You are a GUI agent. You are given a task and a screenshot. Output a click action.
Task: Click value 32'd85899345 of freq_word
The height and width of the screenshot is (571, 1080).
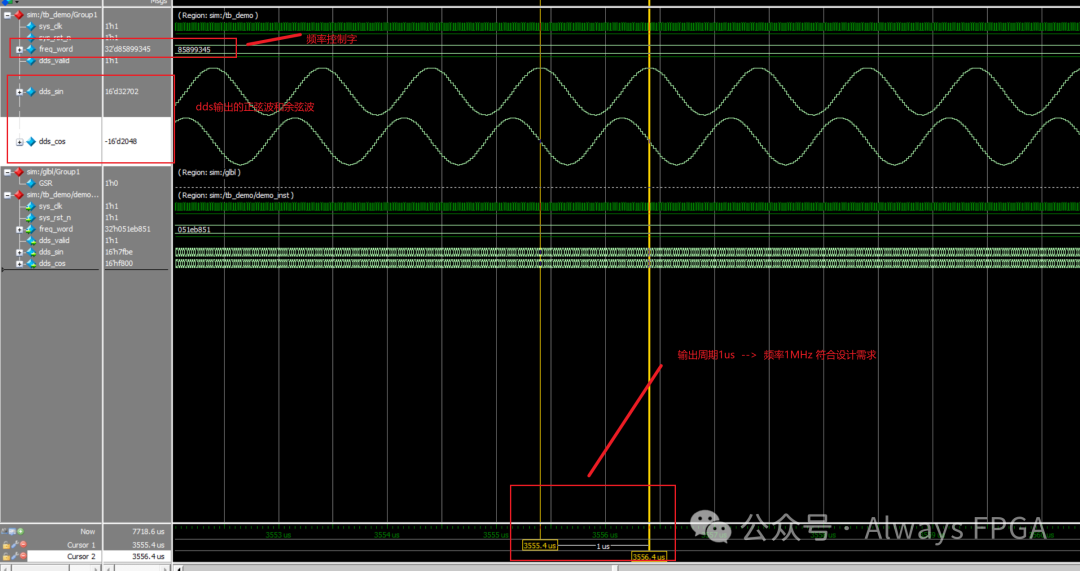pos(127,49)
